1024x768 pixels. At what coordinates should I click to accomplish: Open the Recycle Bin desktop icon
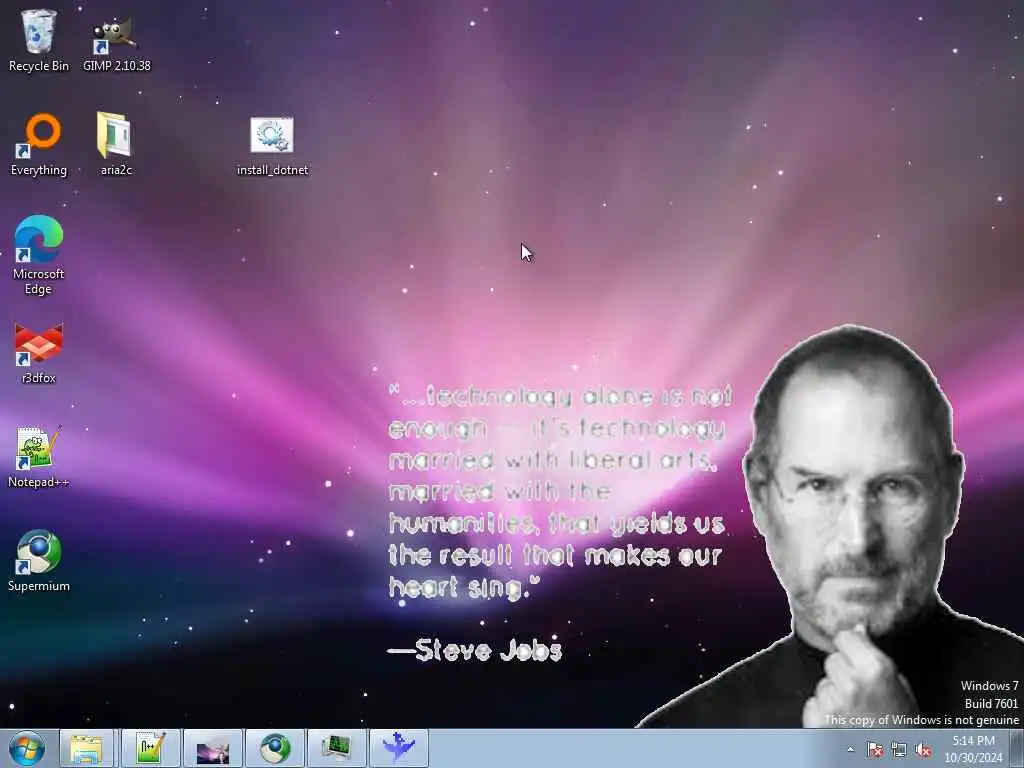(39, 40)
